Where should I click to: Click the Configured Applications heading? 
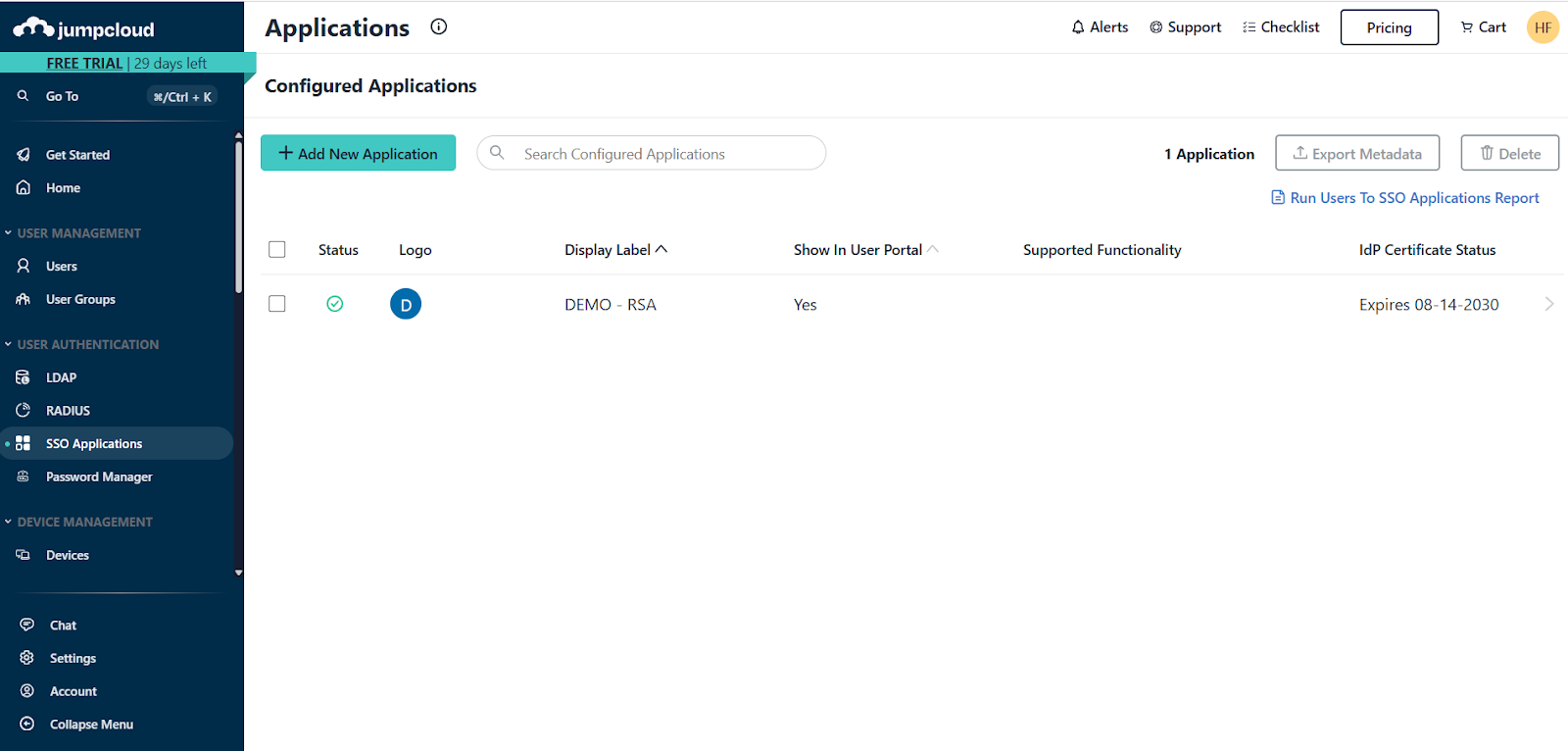[370, 86]
